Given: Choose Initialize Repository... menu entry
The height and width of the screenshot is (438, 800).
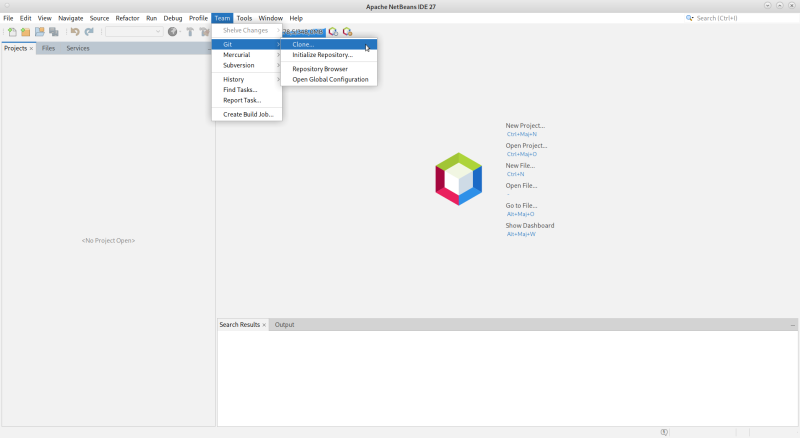Looking at the screenshot, I should [x=322, y=55].
